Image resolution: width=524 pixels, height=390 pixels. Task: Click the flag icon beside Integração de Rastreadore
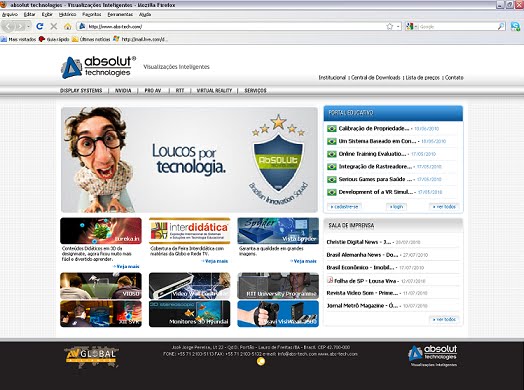coord(332,167)
